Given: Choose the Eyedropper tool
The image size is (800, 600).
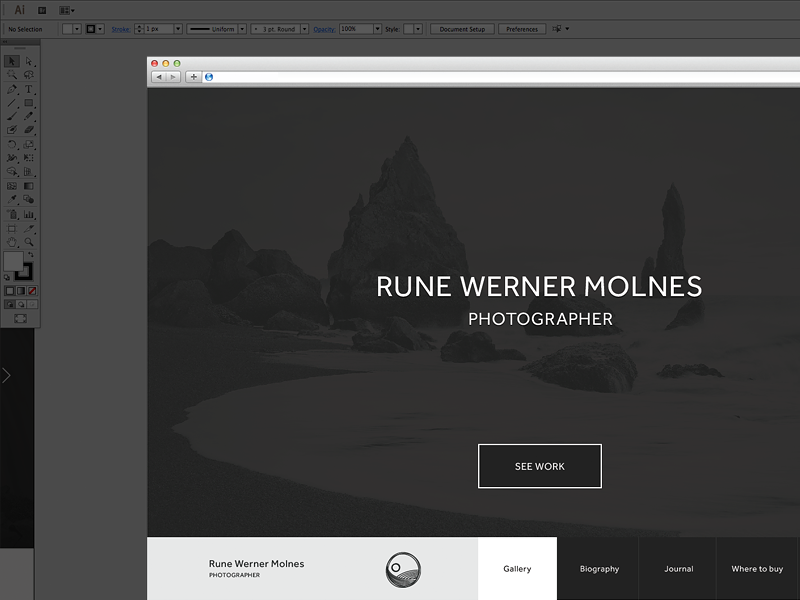Looking at the screenshot, I should coord(12,198).
